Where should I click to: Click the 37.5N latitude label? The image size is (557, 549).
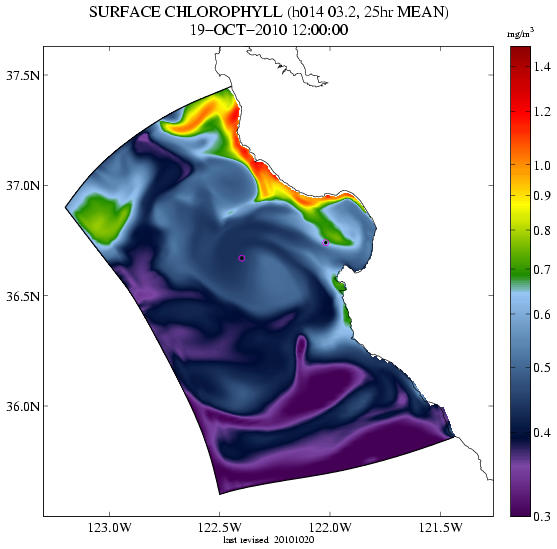23,75
